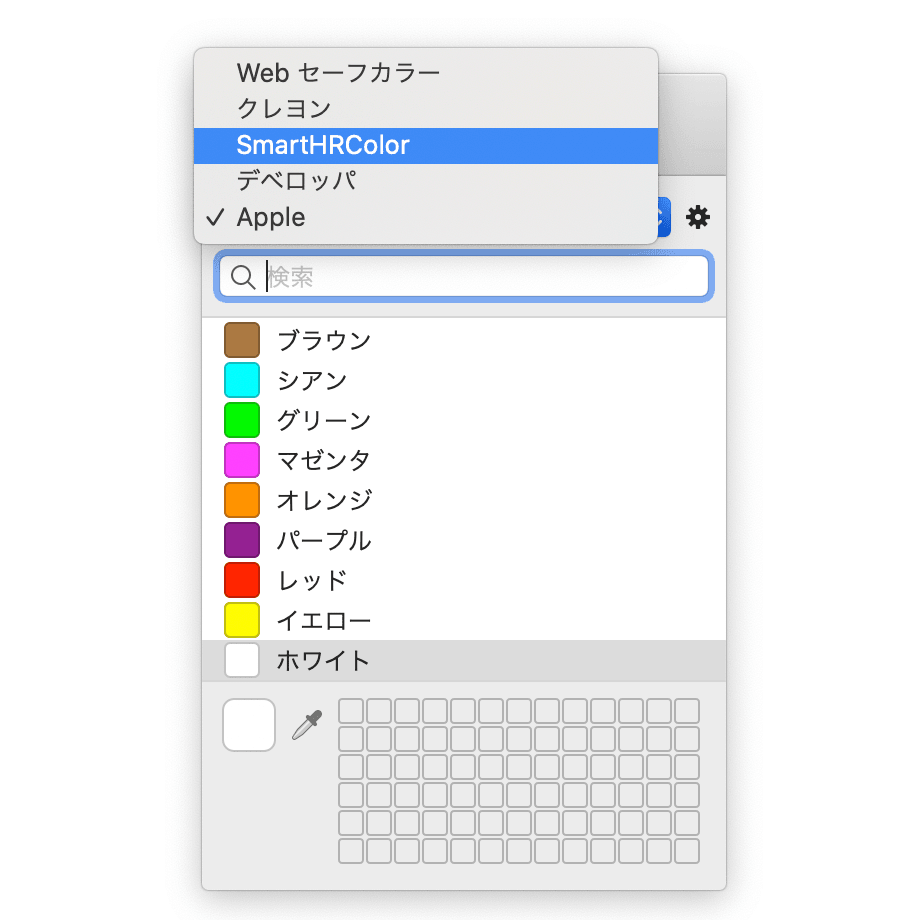Click the シアン color swatch icon
Screen dimensions: 920x920
241,379
